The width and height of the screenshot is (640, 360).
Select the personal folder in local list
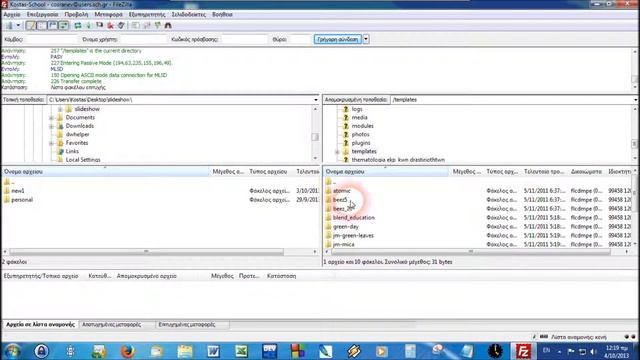(x=22, y=200)
